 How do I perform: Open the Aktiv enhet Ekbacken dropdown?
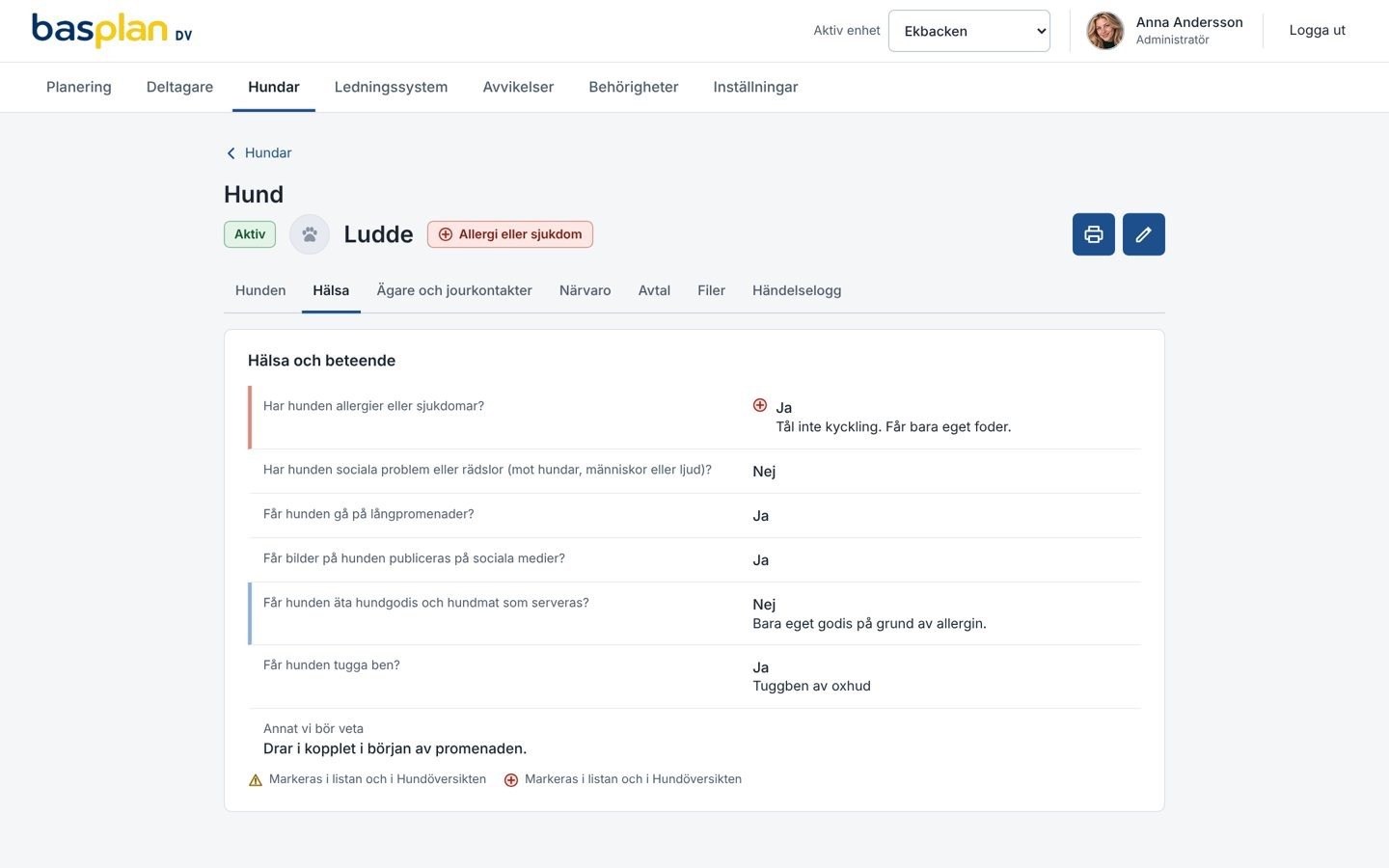point(968,31)
